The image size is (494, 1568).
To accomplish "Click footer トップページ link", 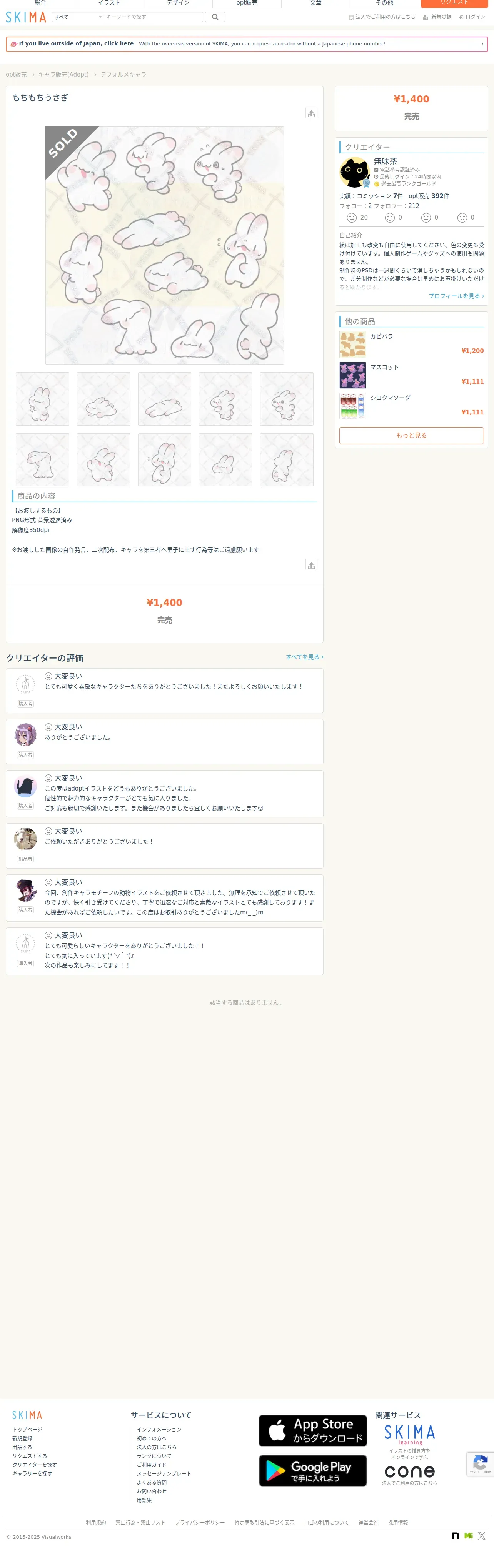I will point(27,1429).
